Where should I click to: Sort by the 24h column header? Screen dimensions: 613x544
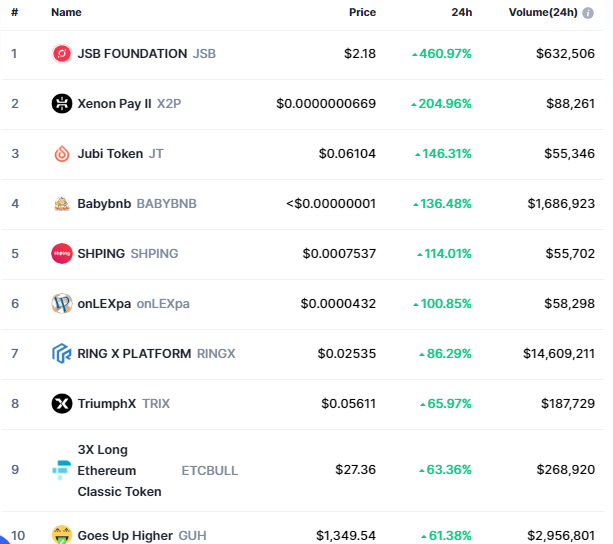coord(462,13)
